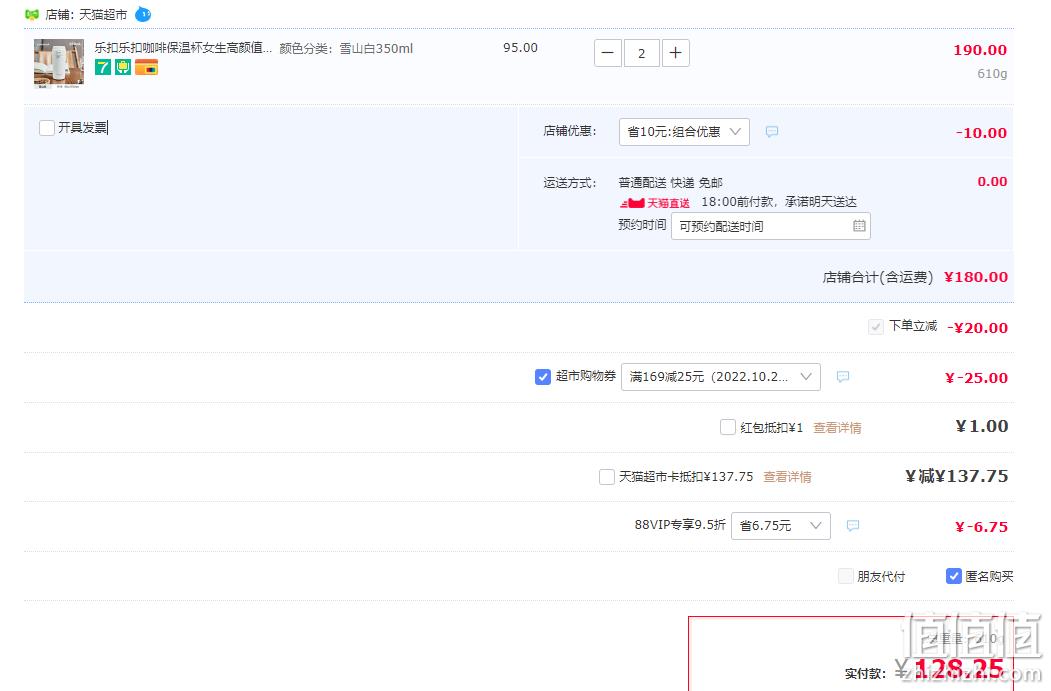Viewport: 1051px width, 691px height.
Task: Click the store total ¥180.00 amount
Action: 976,277
